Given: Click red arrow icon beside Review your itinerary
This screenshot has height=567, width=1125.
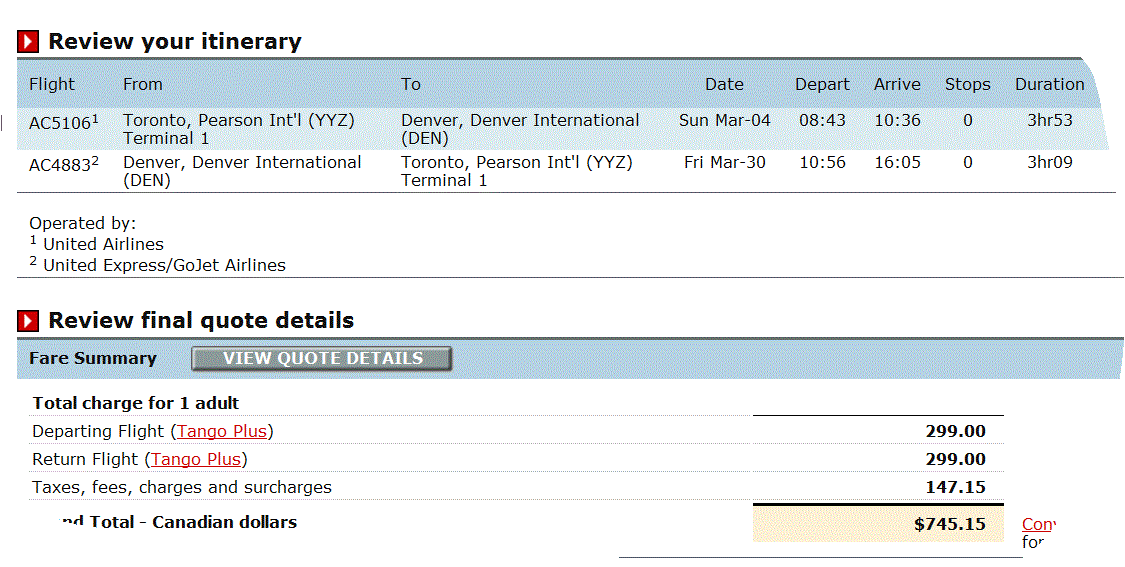Looking at the screenshot, I should [x=28, y=42].
